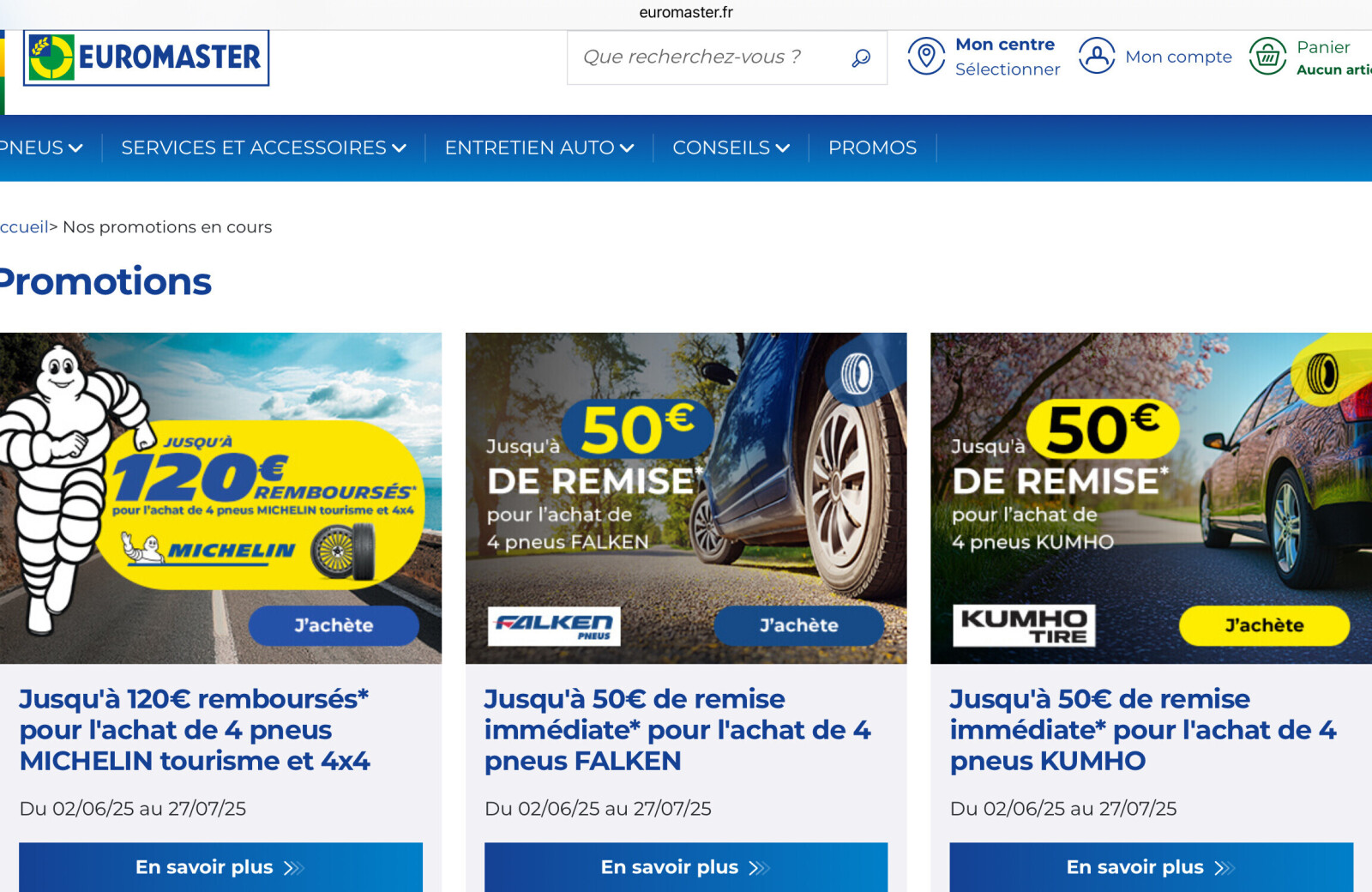Open the Kumho 50€ de remise title

point(1143,730)
